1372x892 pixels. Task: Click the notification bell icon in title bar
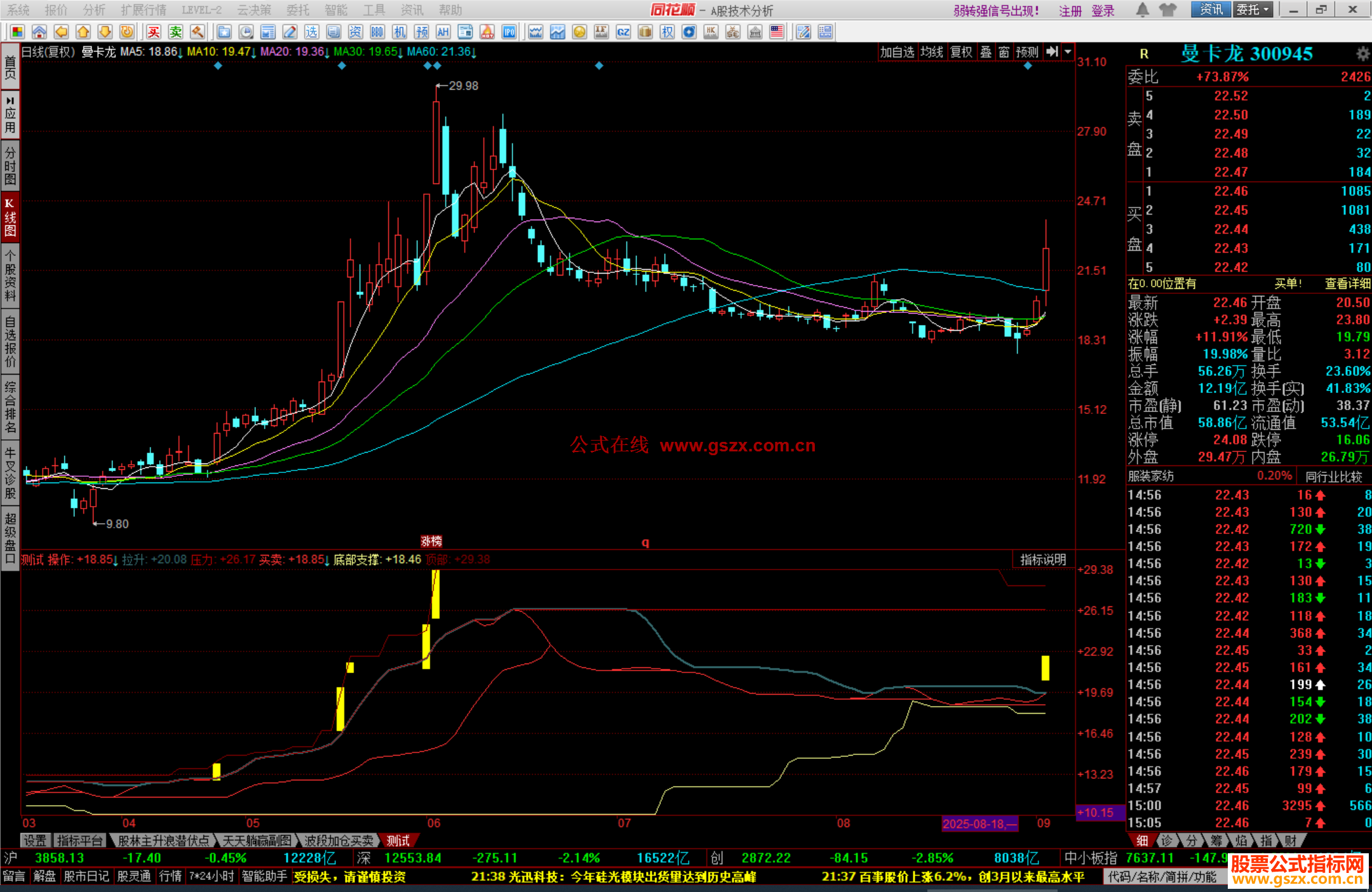pyautogui.click(x=1142, y=10)
